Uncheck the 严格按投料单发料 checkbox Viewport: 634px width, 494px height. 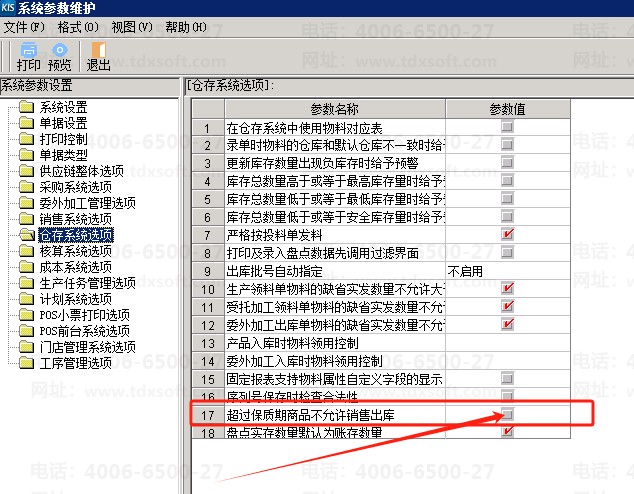(x=508, y=234)
